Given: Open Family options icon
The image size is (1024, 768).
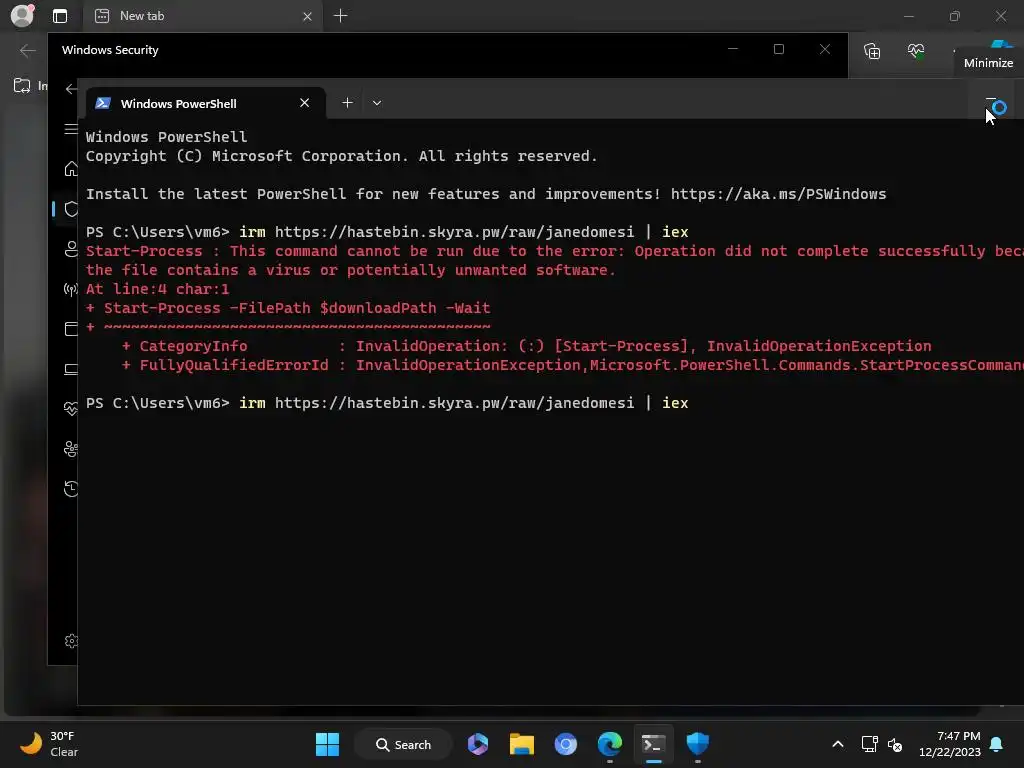Looking at the screenshot, I should 71,449.
